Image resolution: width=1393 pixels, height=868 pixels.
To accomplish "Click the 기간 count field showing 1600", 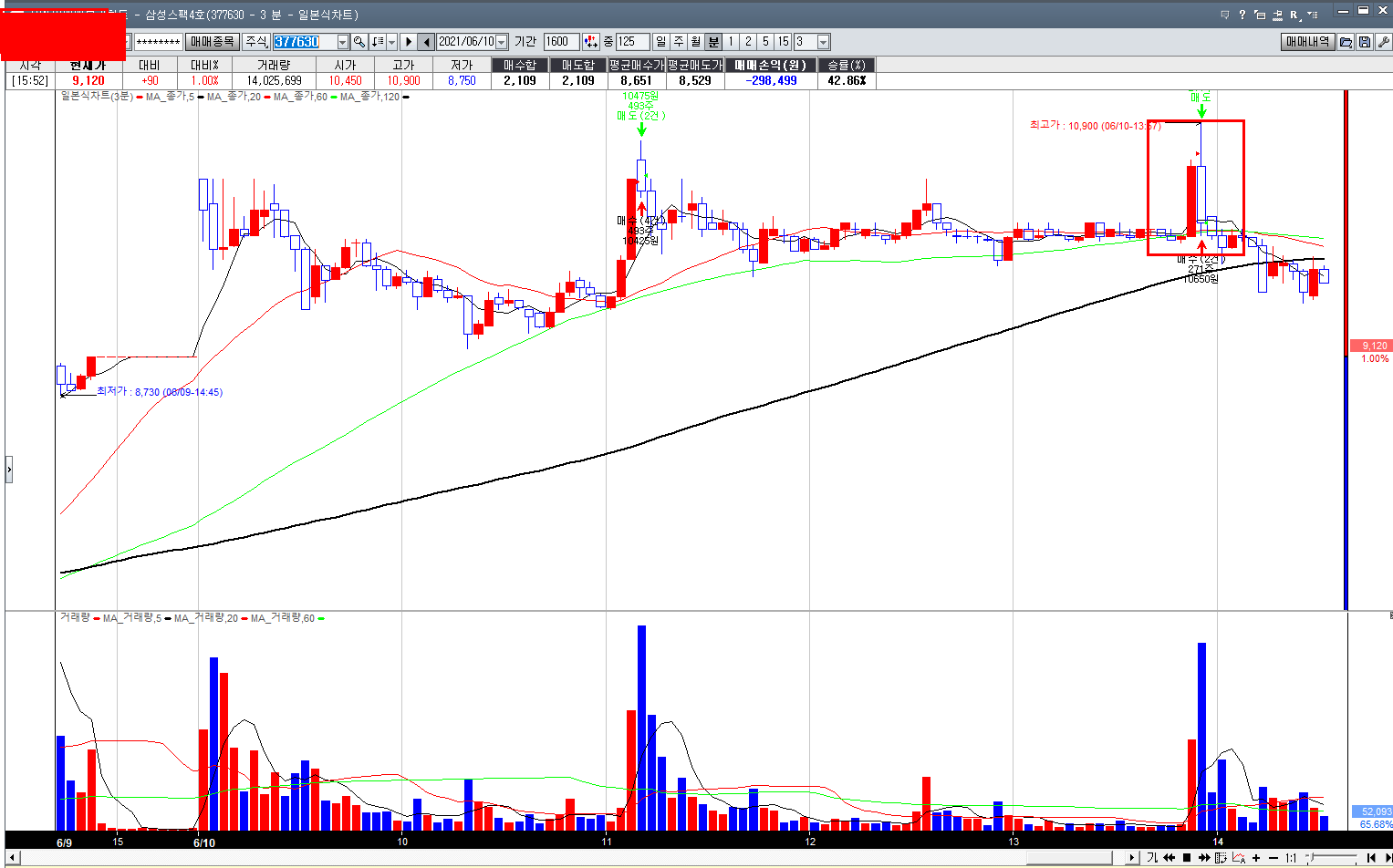I will click(561, 42).
